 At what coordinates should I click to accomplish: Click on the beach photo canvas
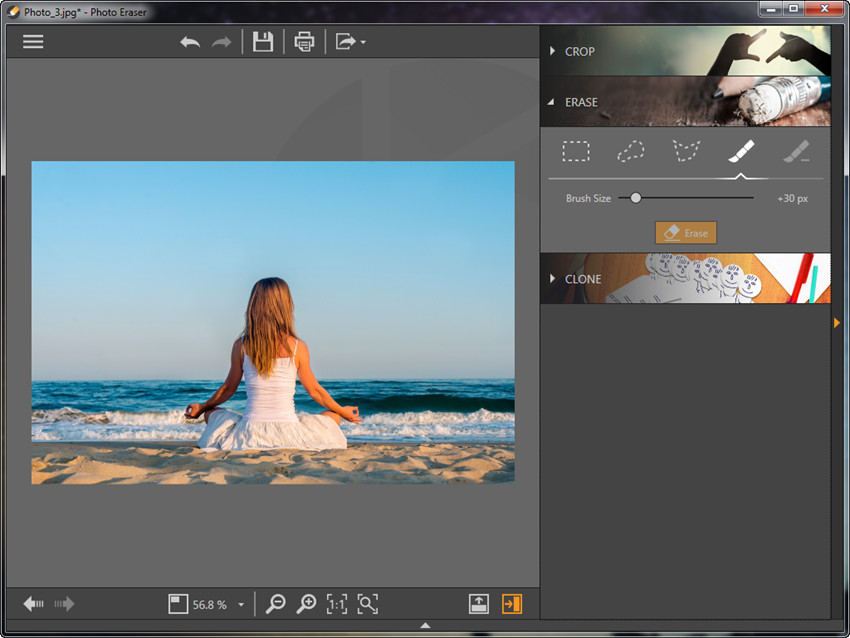273,323
